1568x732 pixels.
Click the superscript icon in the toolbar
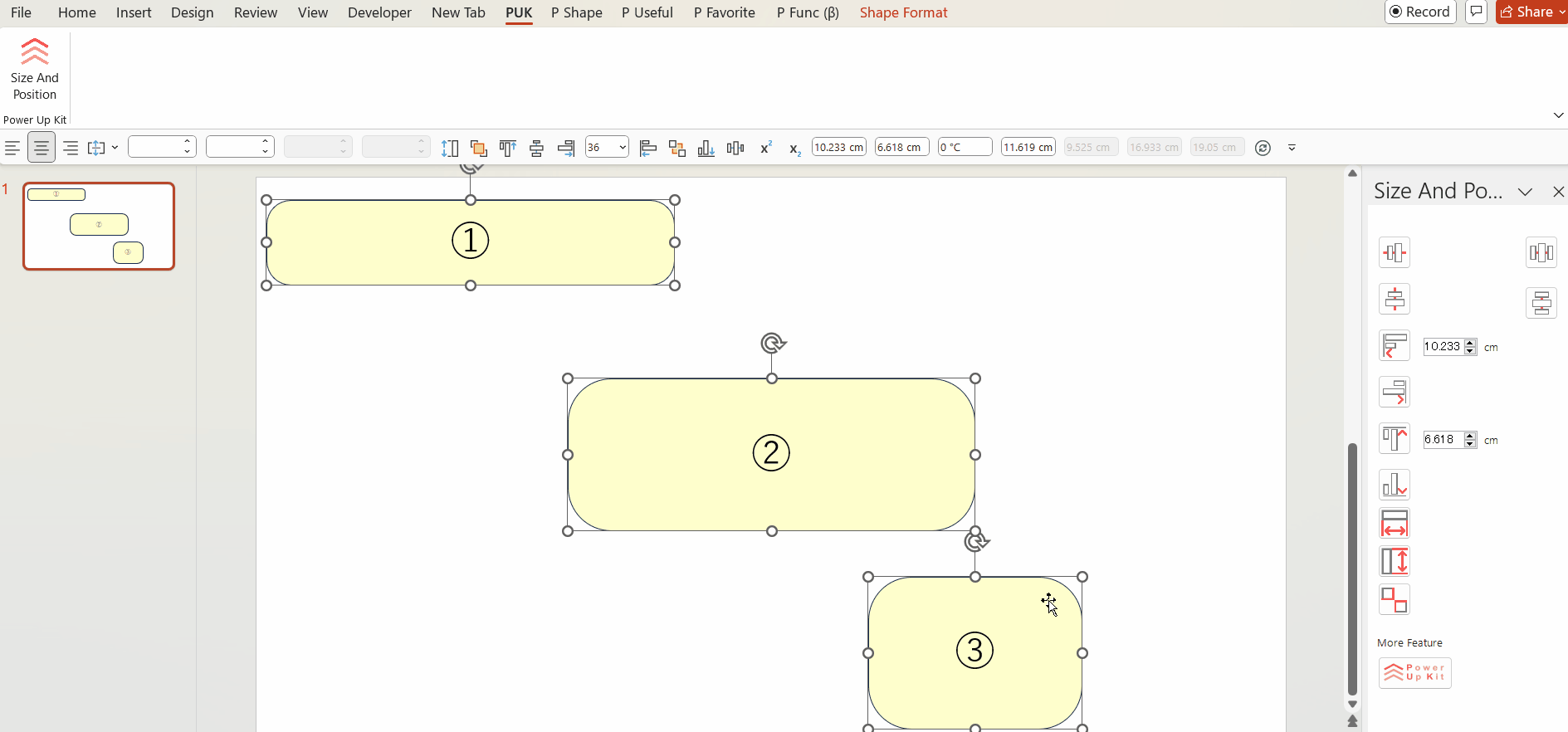(765, 148)
